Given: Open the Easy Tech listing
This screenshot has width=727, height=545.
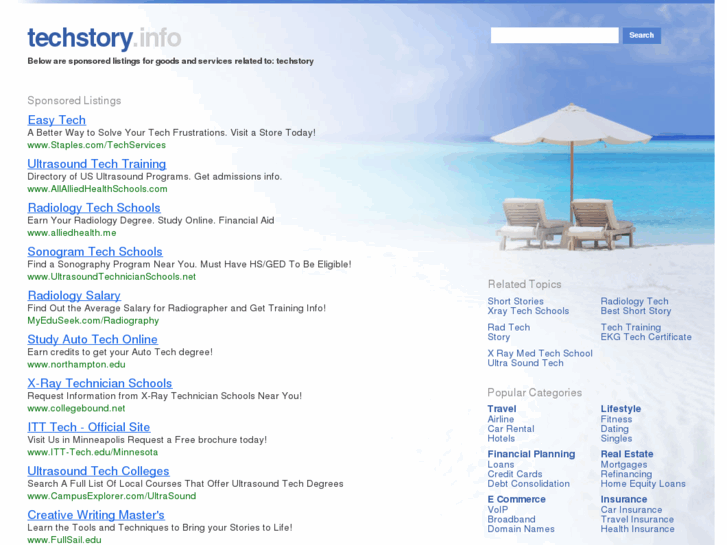Looking at the screenshot, I should (57, 120).
